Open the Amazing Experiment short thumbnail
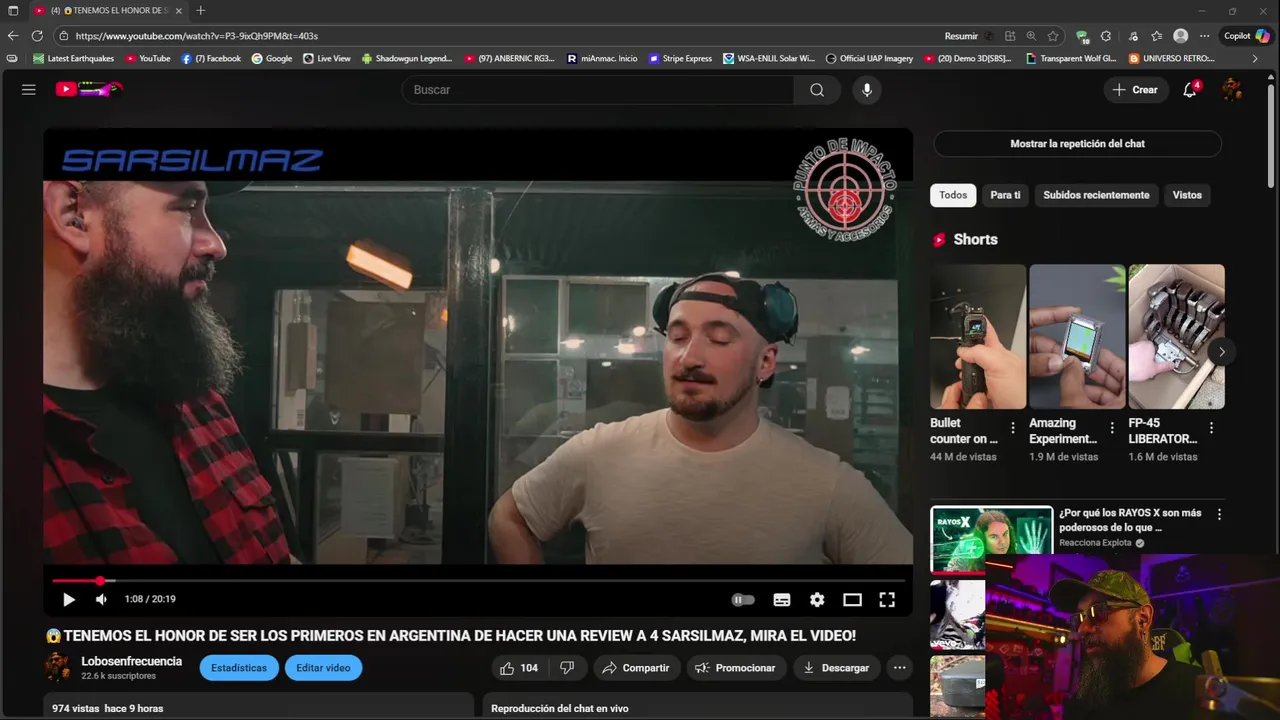1280x720 pixels. (1077, 337)
